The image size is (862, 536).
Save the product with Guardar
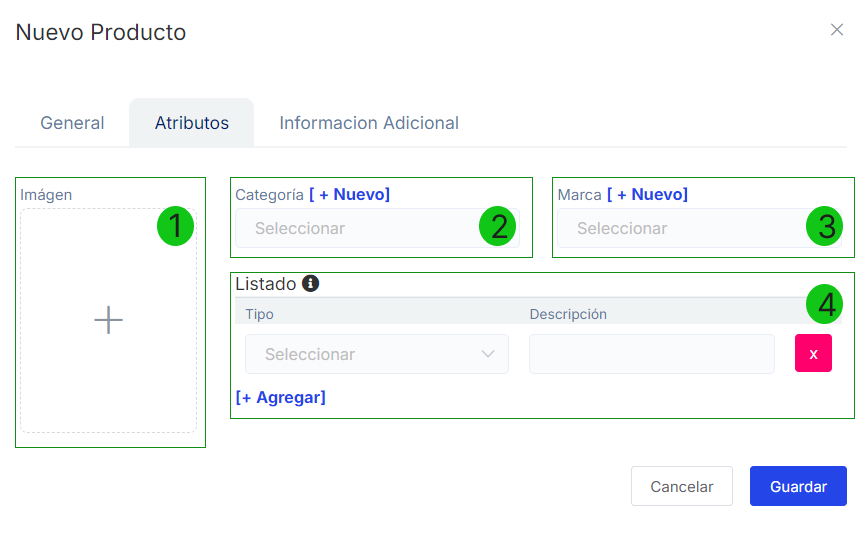pos(798,487)
